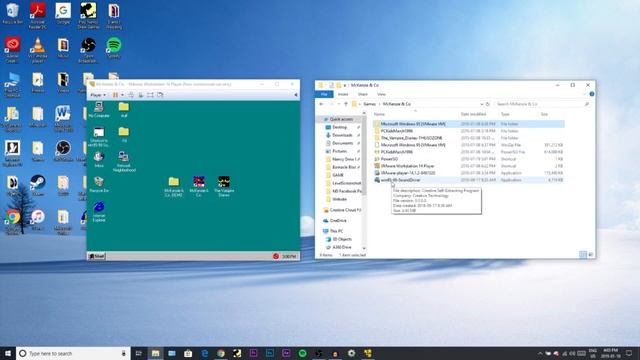Select Network Neighborhood in the Windows 95 VM
The width and height of the screenshot is (640, 360).
pos(124,161)
